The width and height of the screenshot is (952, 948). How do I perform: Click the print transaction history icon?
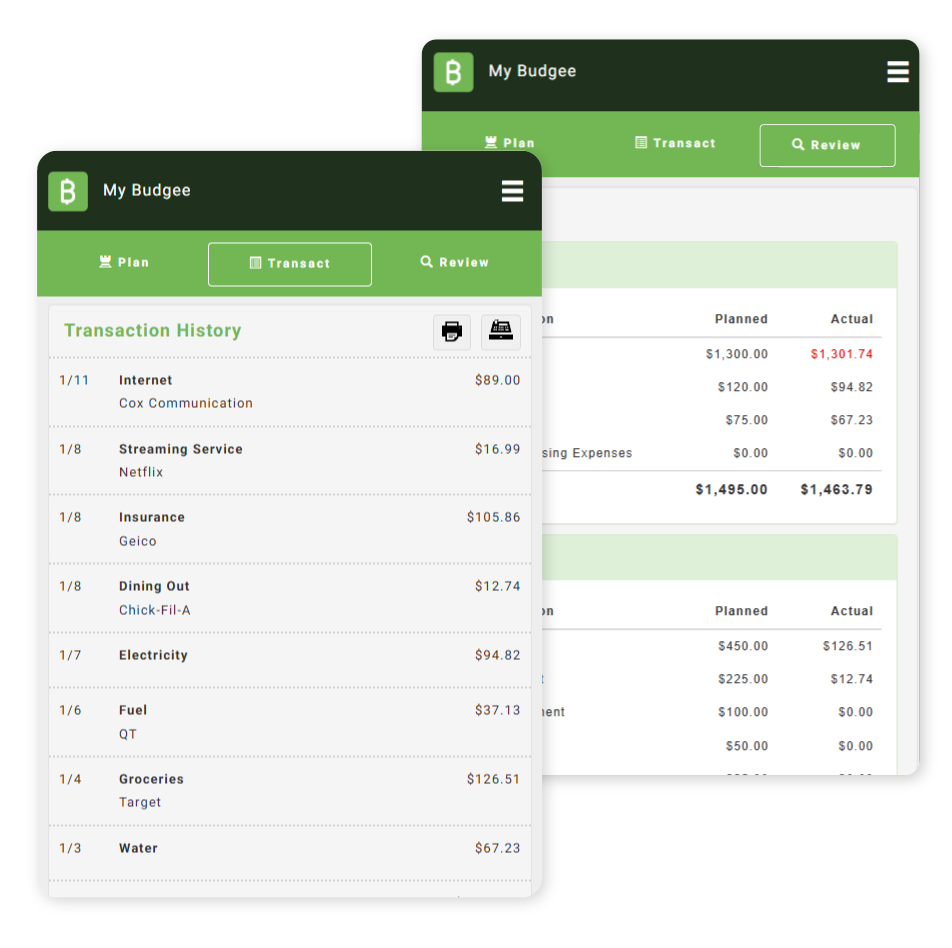(451, 331)
